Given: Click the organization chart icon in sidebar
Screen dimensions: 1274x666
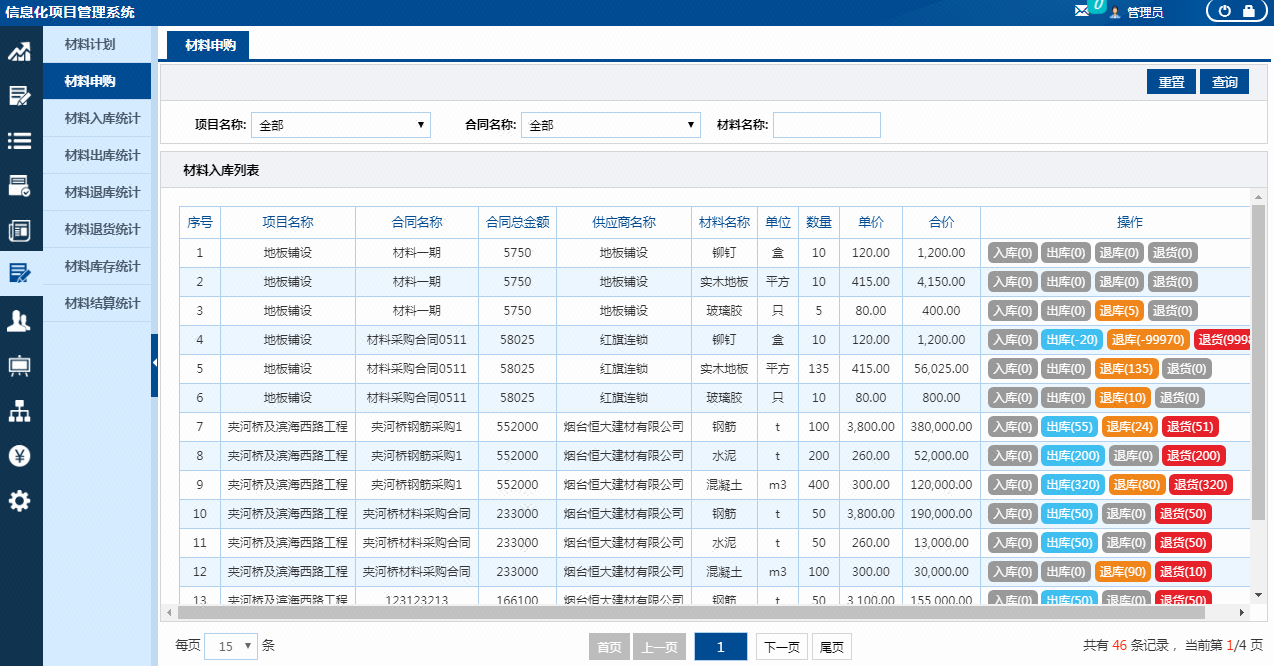Looking at the screenshot, I should click(x=20, y=411).
